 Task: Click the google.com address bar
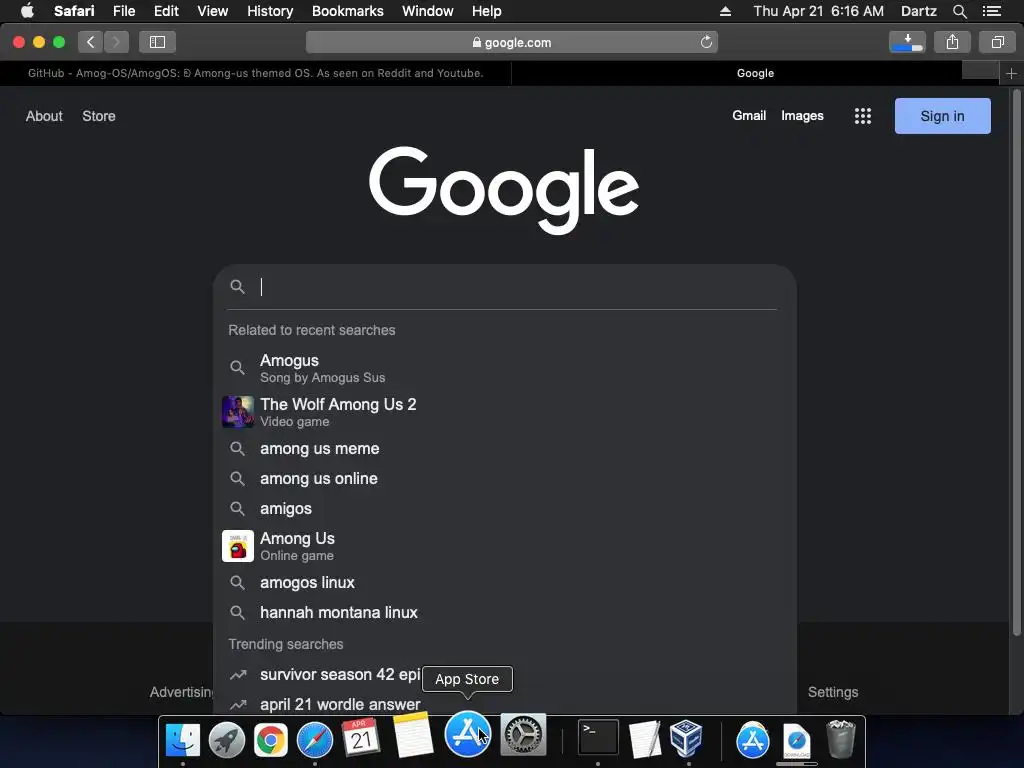click(512, 42)
